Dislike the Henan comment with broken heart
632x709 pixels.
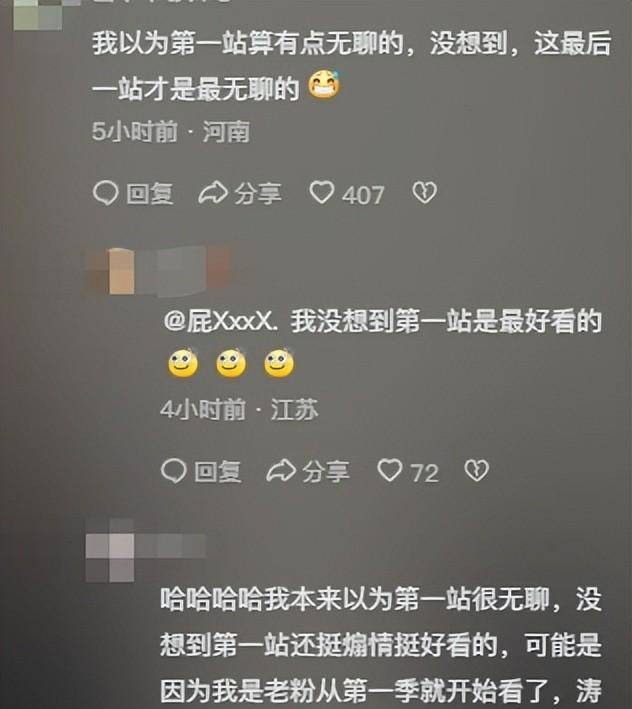tap(424, 193)
